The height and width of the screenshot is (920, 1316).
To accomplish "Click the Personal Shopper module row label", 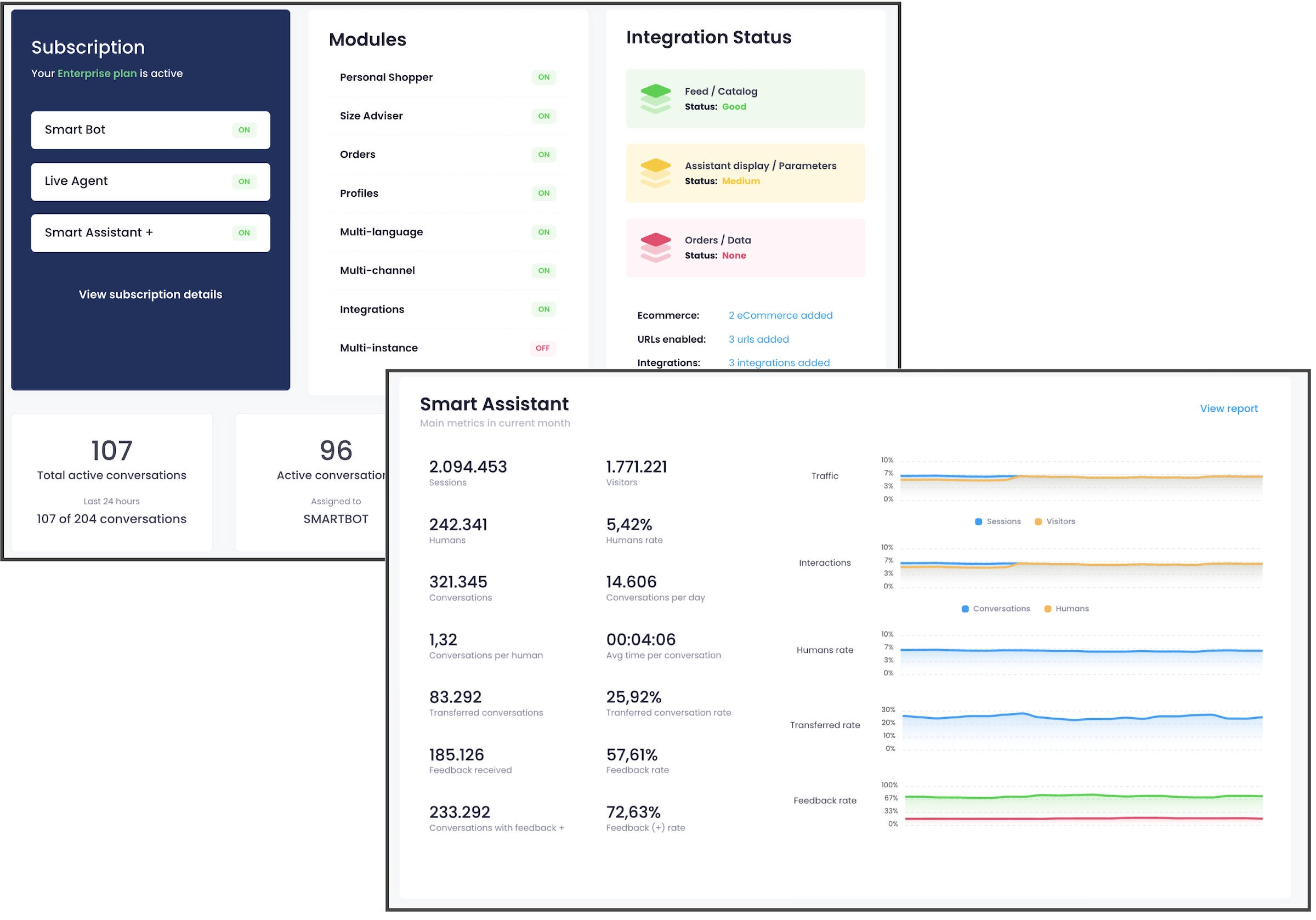I will pyautogui.click(x=385, y=77).
